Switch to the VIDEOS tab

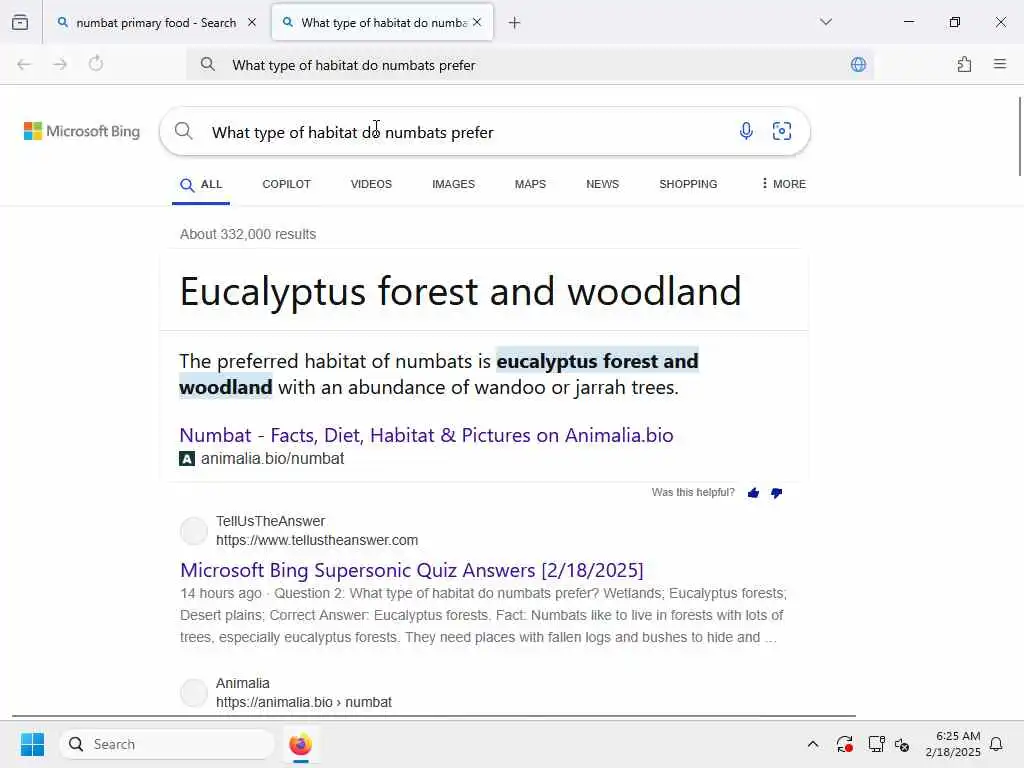point(371,184)
